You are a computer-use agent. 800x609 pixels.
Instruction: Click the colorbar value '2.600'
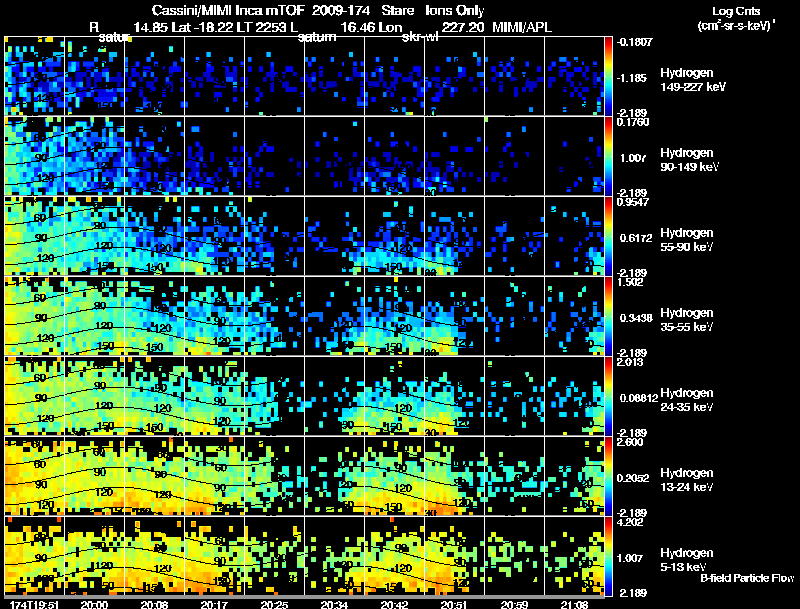(631, 442)
